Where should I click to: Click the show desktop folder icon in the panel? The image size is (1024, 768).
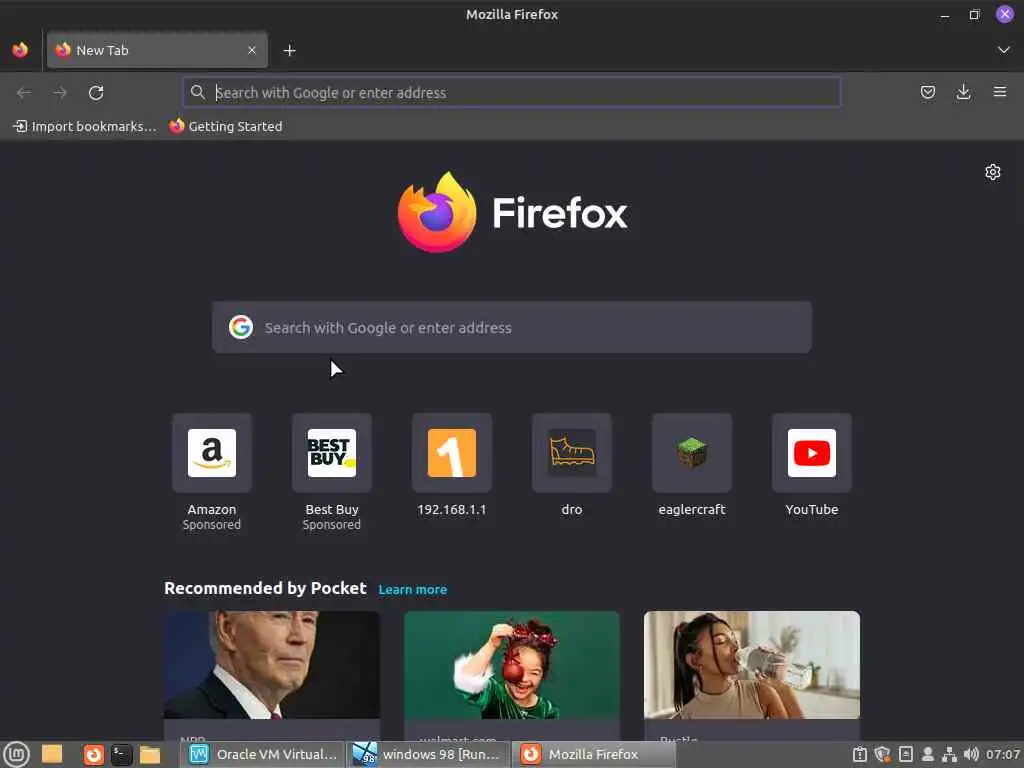tap(52, 754)
